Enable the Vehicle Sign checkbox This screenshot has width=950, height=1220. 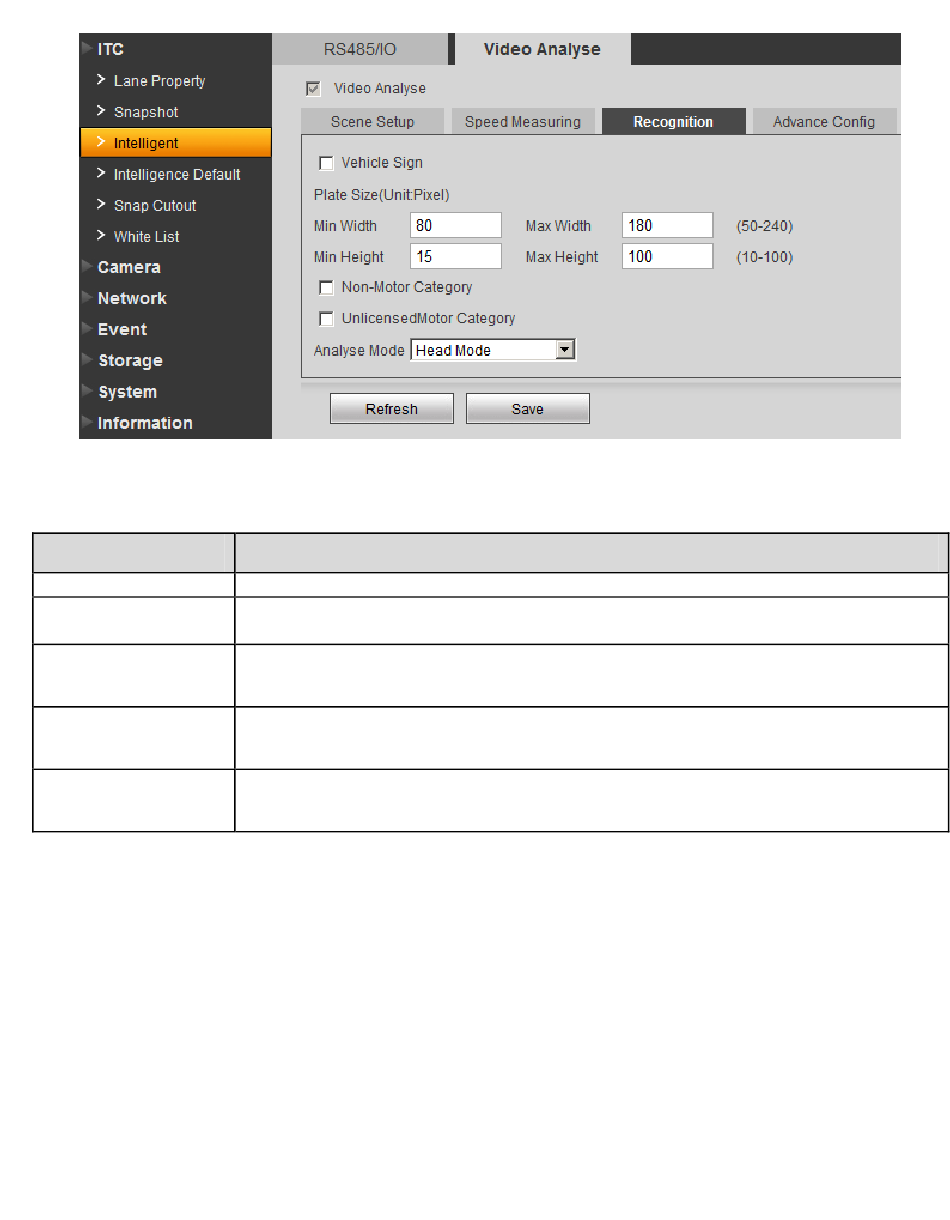pyautogui.click(x=326, y=163)
